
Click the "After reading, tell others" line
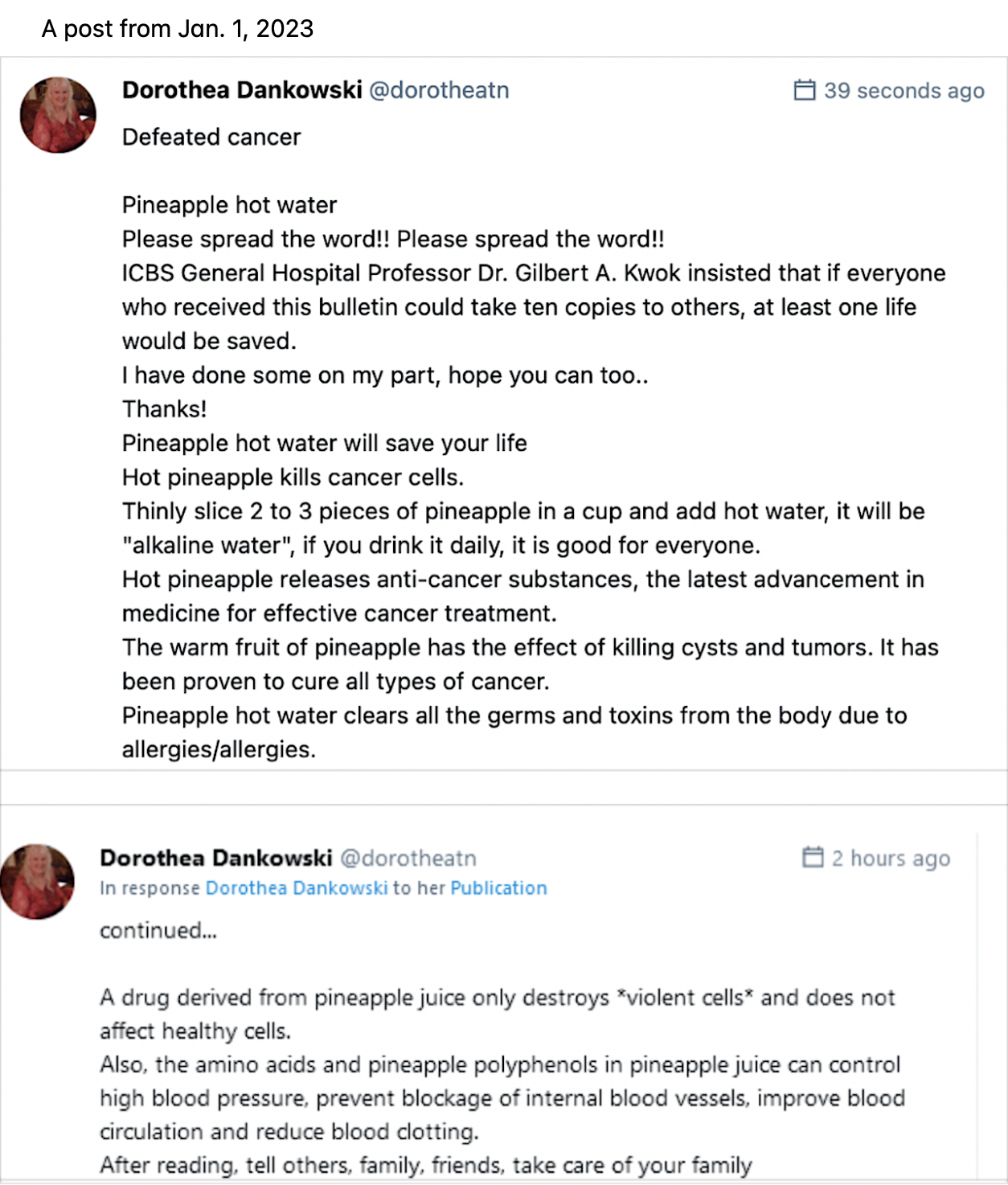click(x=425, y=1165)
